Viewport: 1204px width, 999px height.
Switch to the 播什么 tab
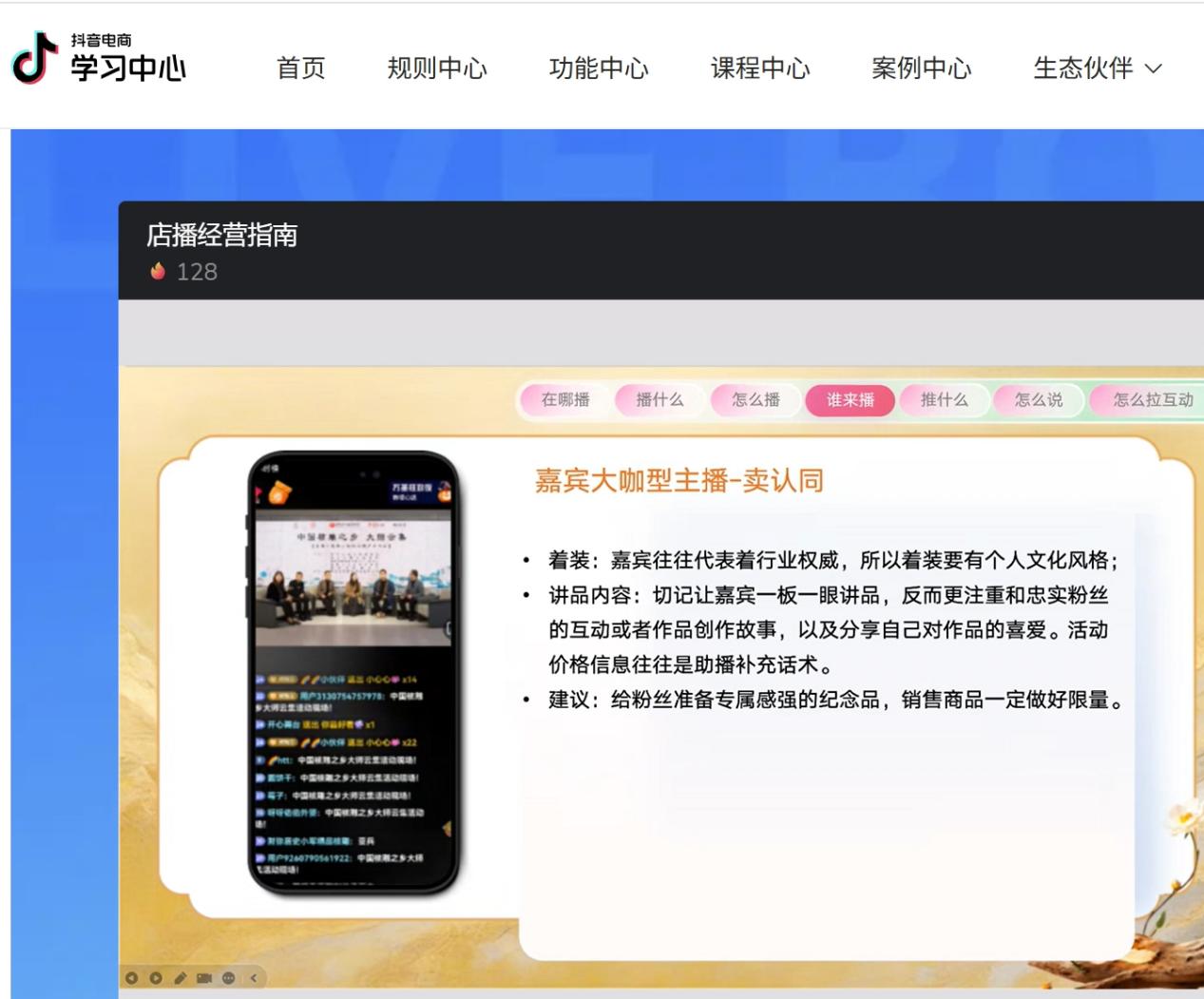click(659, 400)
